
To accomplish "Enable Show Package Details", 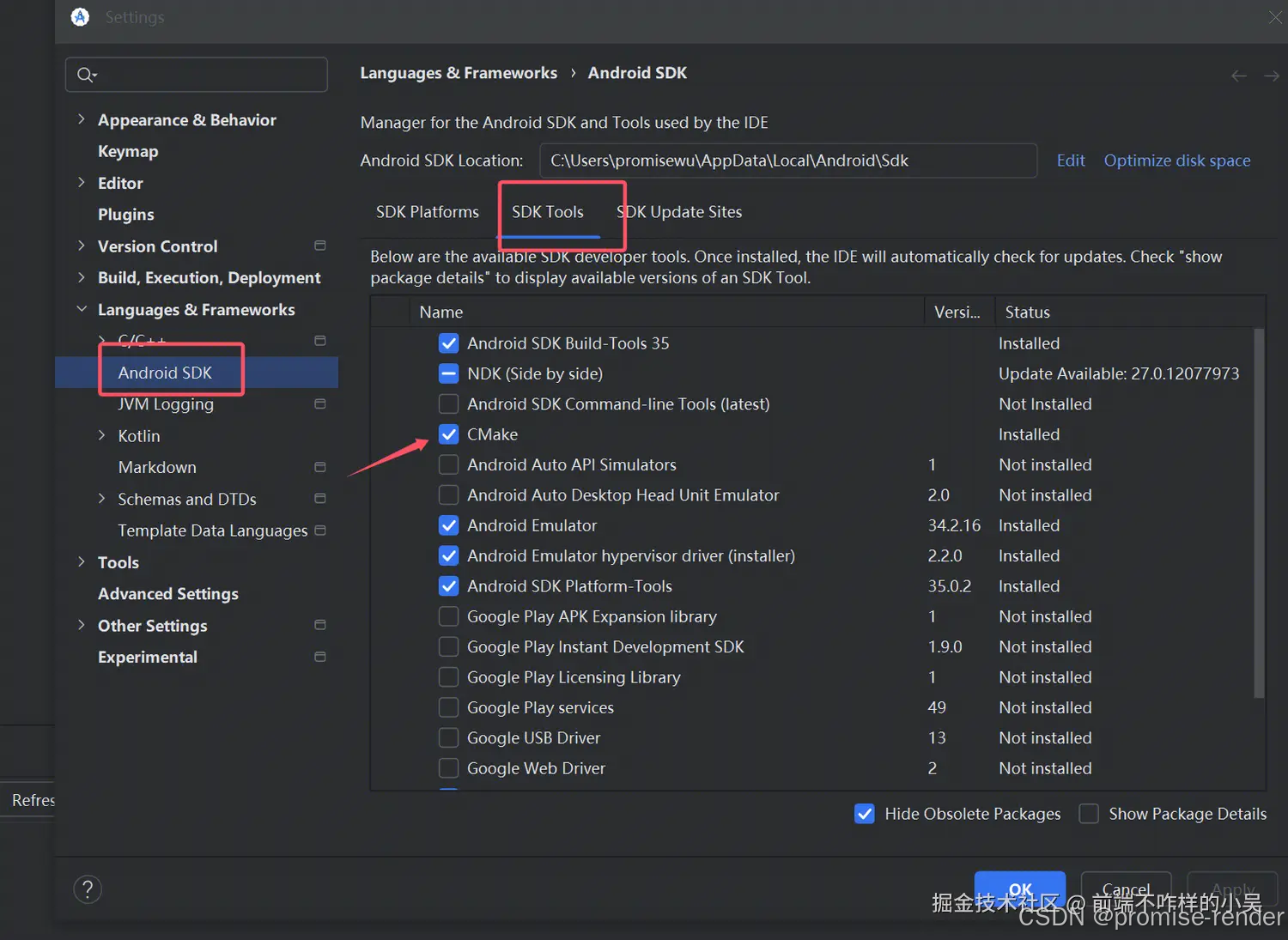I will [x=1089, y=814].
